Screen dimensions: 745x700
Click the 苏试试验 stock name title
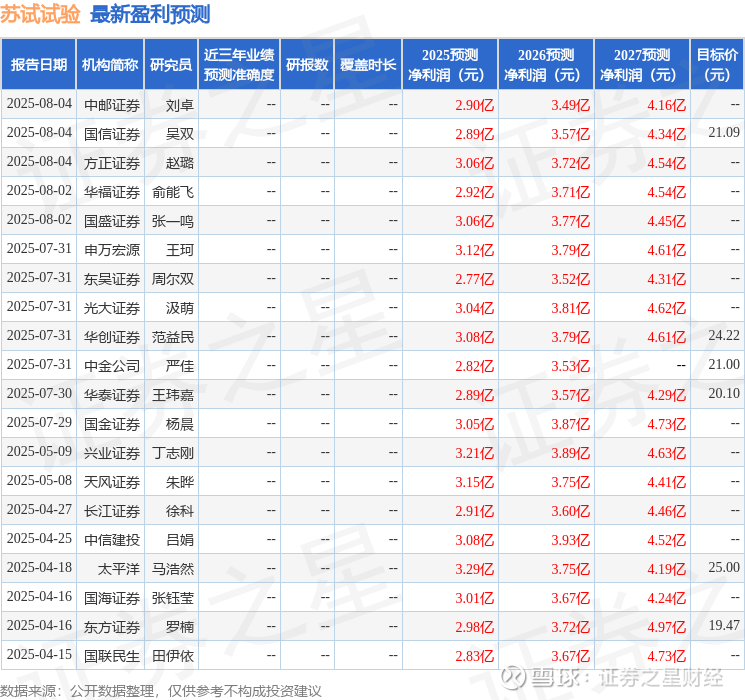pos(40,14)
